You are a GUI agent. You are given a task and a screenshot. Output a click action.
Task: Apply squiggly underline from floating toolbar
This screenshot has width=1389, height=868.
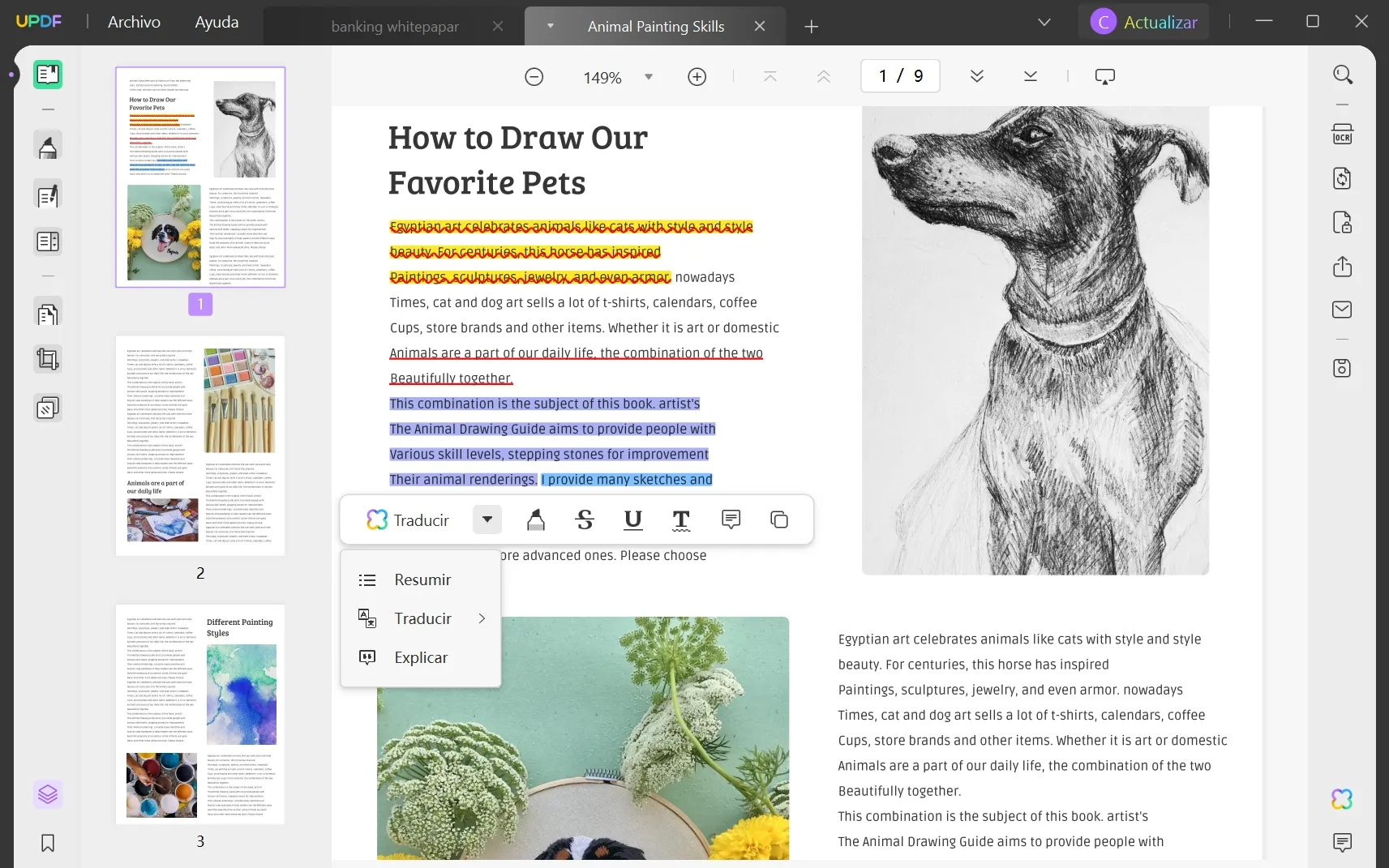point(682,520)
